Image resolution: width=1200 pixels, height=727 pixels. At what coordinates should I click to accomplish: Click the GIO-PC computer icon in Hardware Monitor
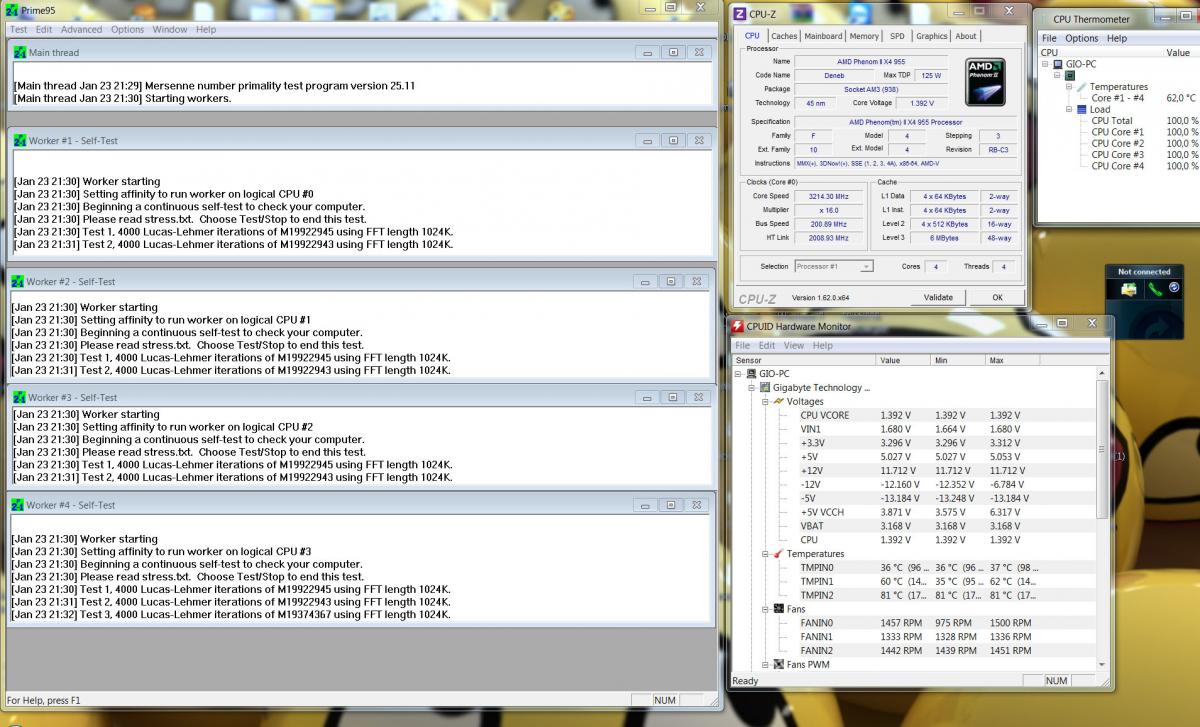point(752,374)
